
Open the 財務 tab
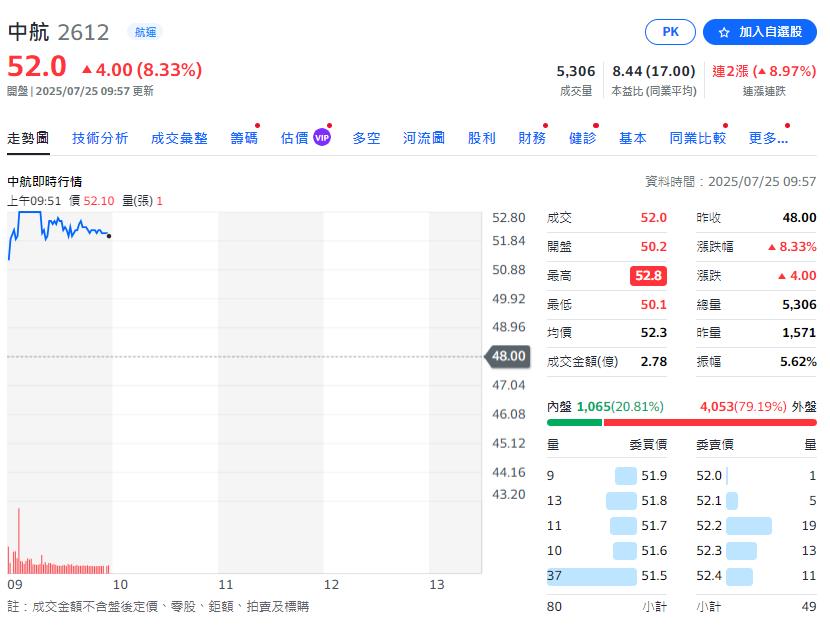click(532, 138)
